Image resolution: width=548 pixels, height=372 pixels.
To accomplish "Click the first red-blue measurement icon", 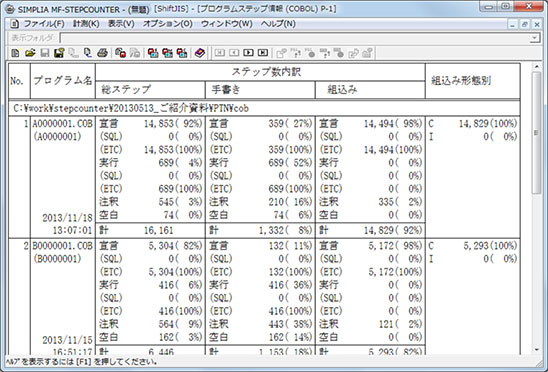I will pos(153,53).
